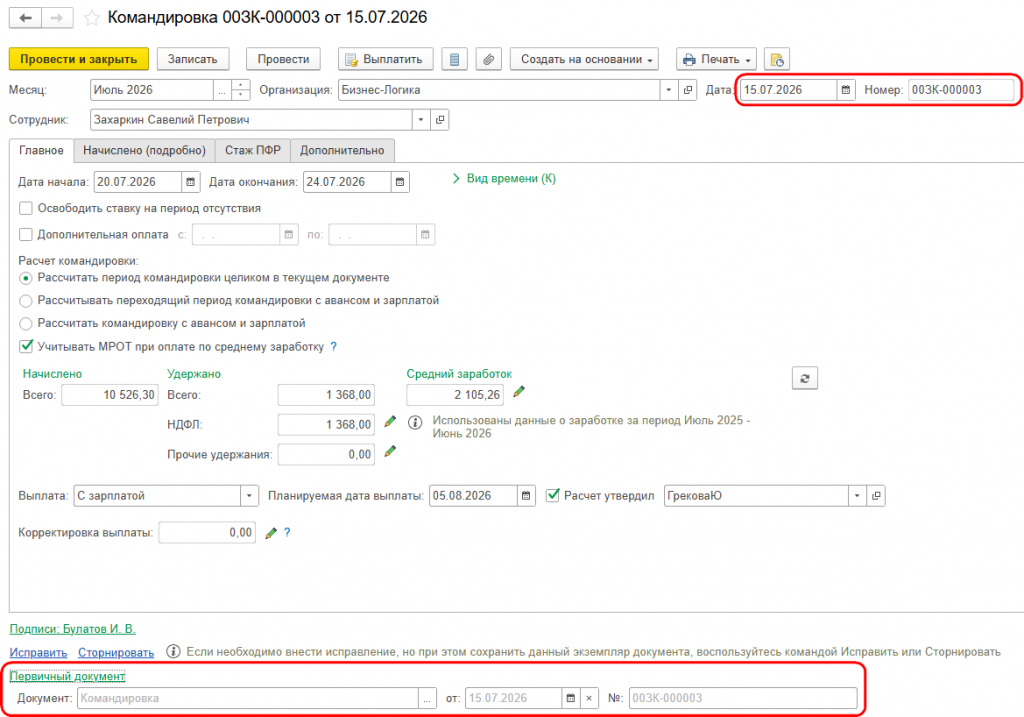The height and width of the screenshot is (717, 1024).
Task: Click into the 'Корректировка выплаты' field
Action: [x=207, y=533]
